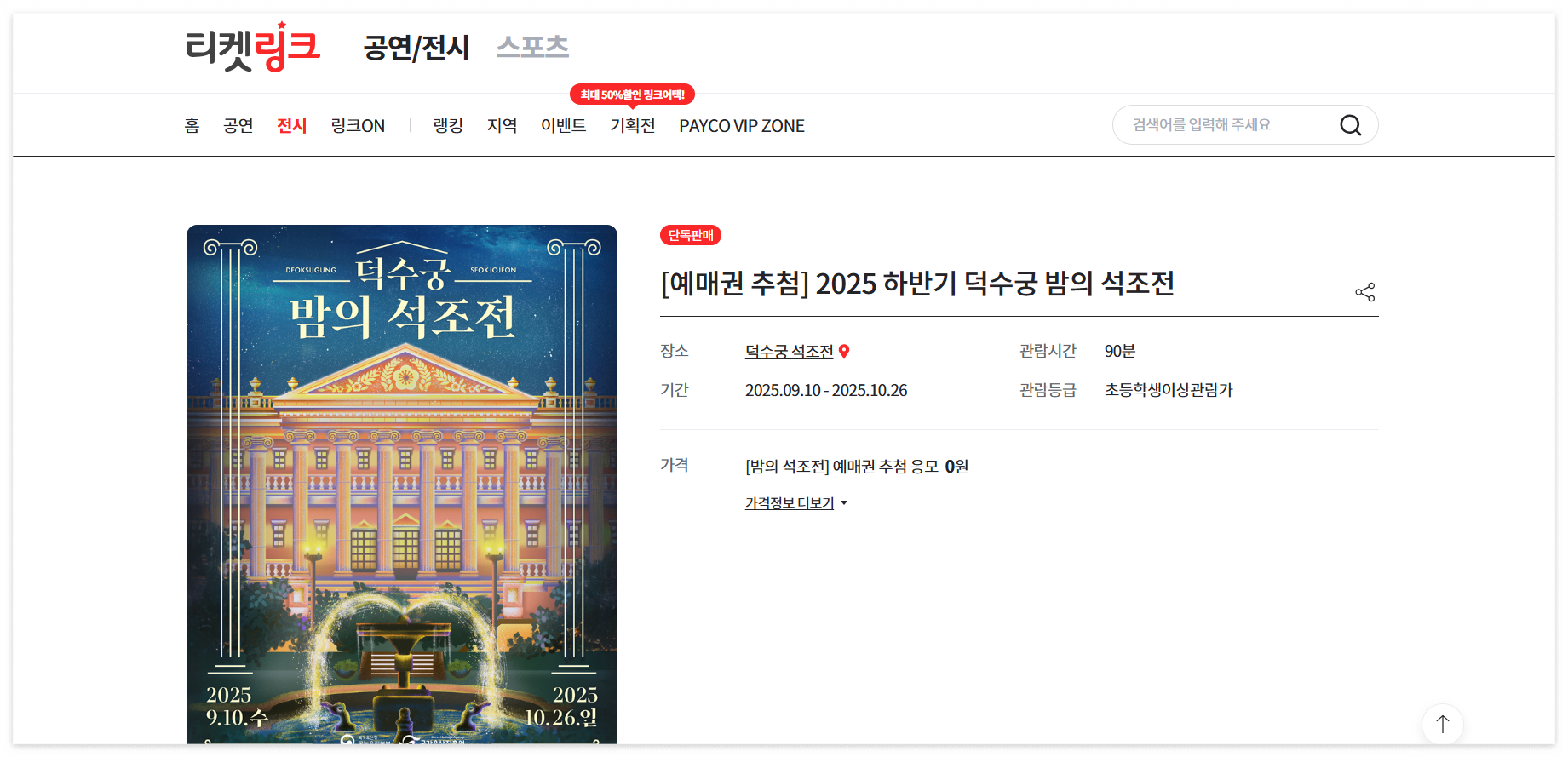Viewport: 1568px width, 757px height.
Task: Click the 예매권 추첨 응모 0원 price line
Action: coord(857,467)
